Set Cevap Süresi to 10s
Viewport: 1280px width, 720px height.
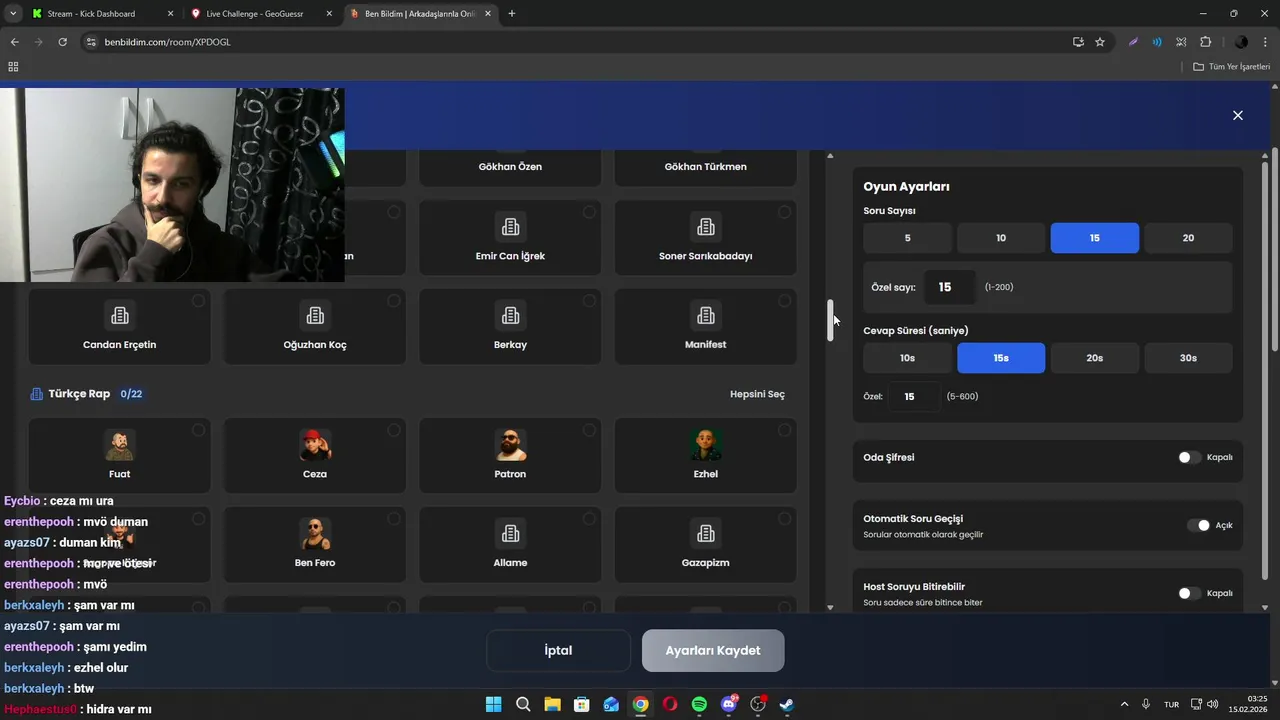907,358
